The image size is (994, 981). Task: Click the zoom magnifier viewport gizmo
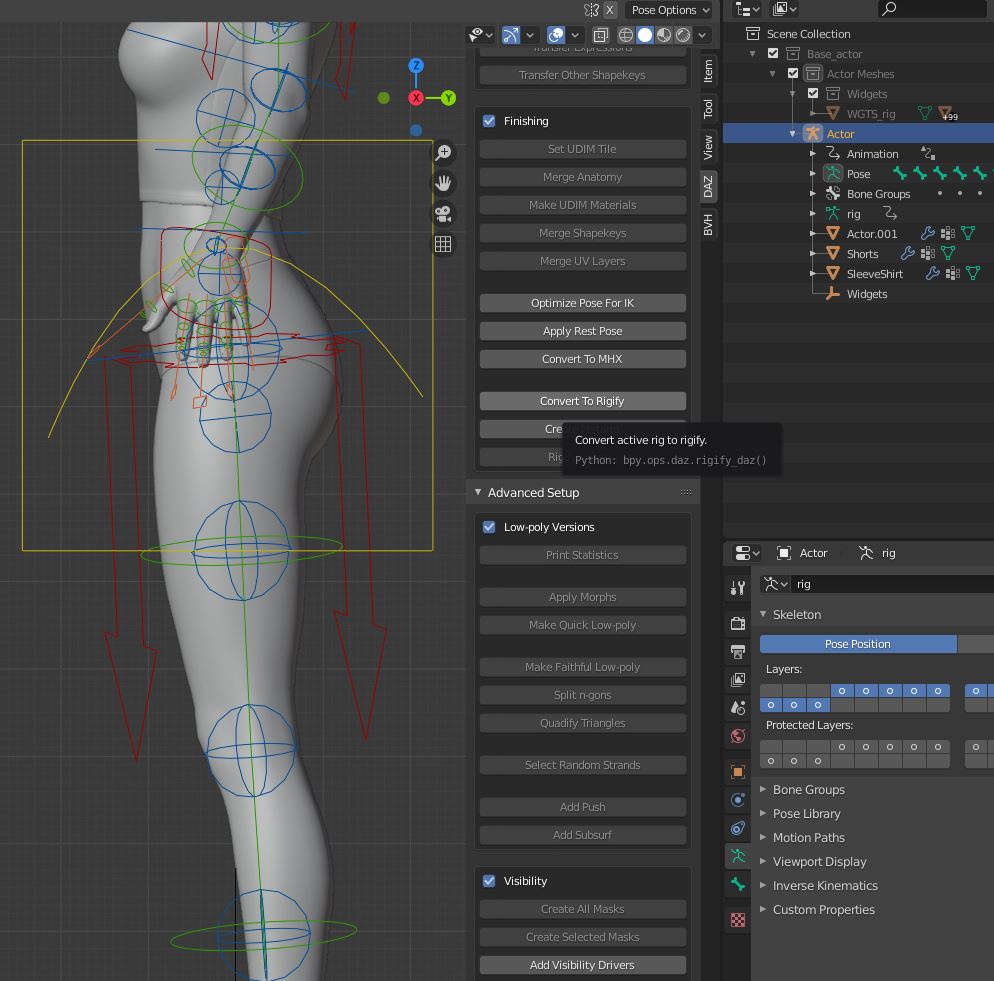(x=443, y=153)
